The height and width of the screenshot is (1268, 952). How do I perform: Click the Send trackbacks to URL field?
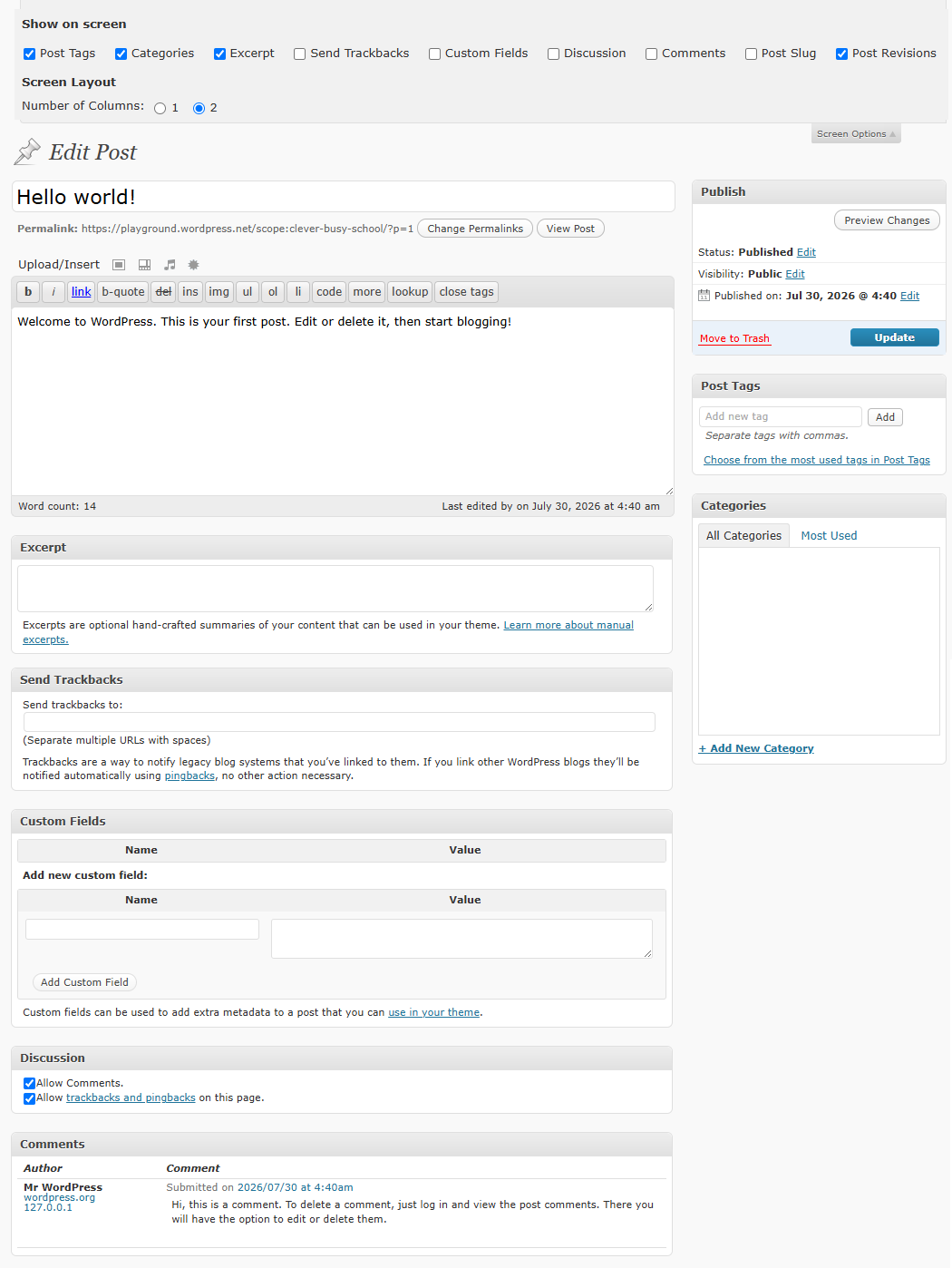pos(339,722)
